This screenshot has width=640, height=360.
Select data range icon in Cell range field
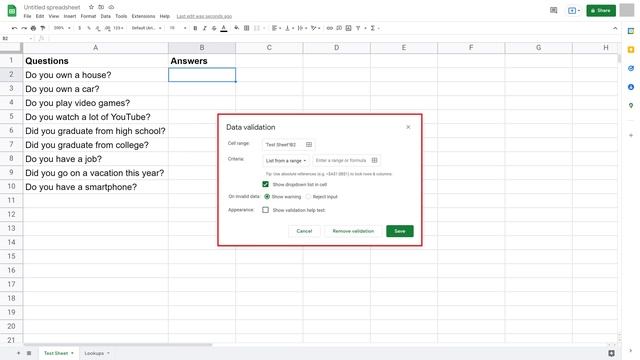pyautogui.click(x=309, y=144)
